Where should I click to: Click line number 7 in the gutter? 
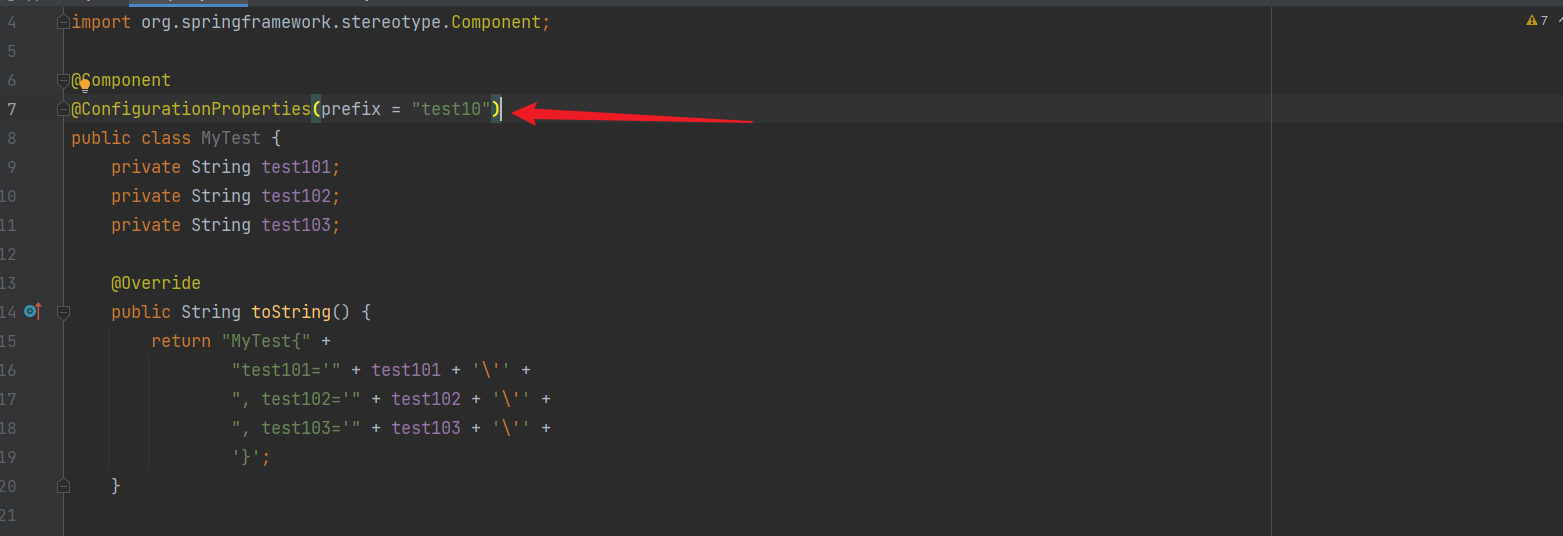[x=11, y=109]
